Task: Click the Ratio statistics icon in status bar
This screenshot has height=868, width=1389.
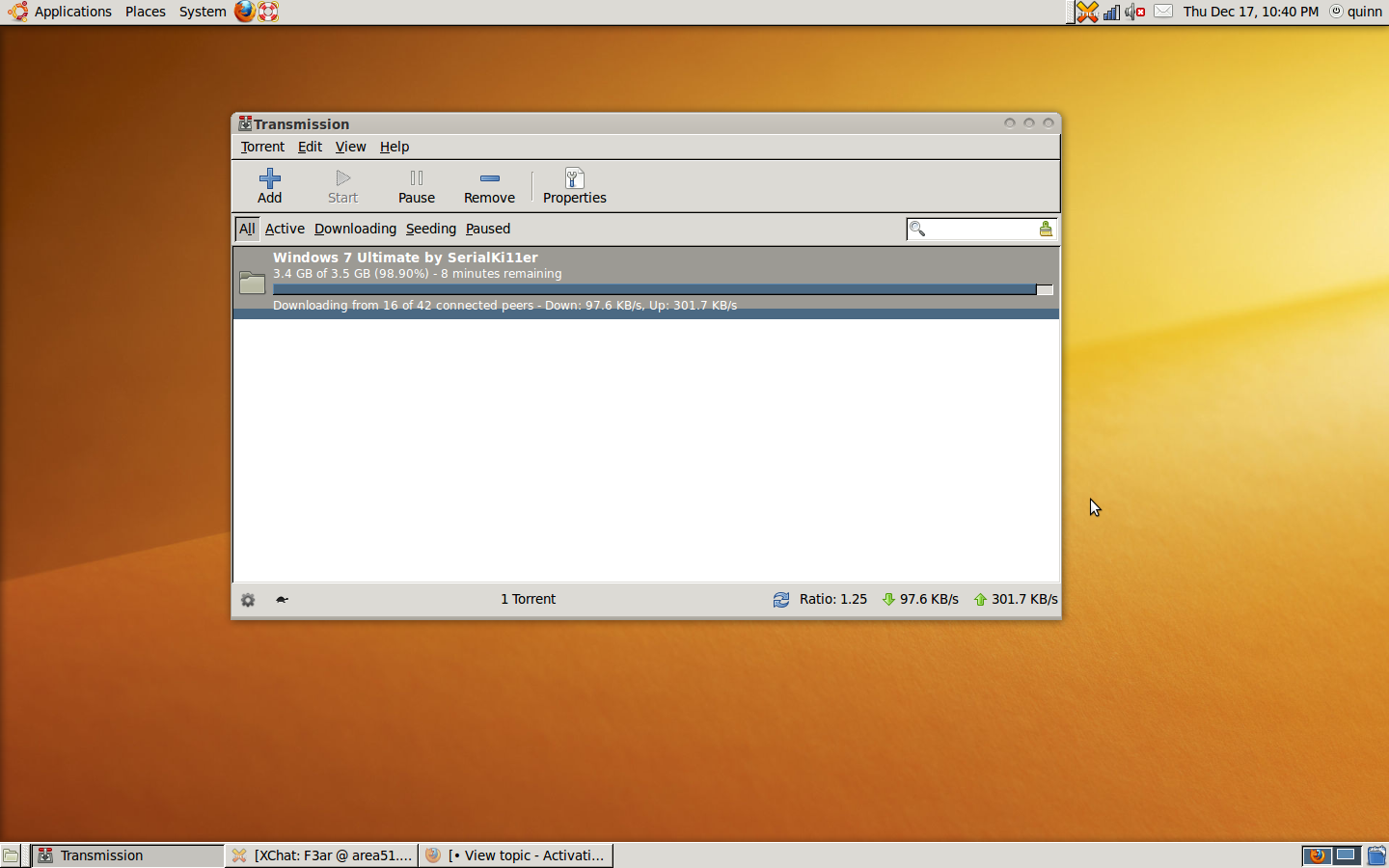Action: [x=781, y=600]
